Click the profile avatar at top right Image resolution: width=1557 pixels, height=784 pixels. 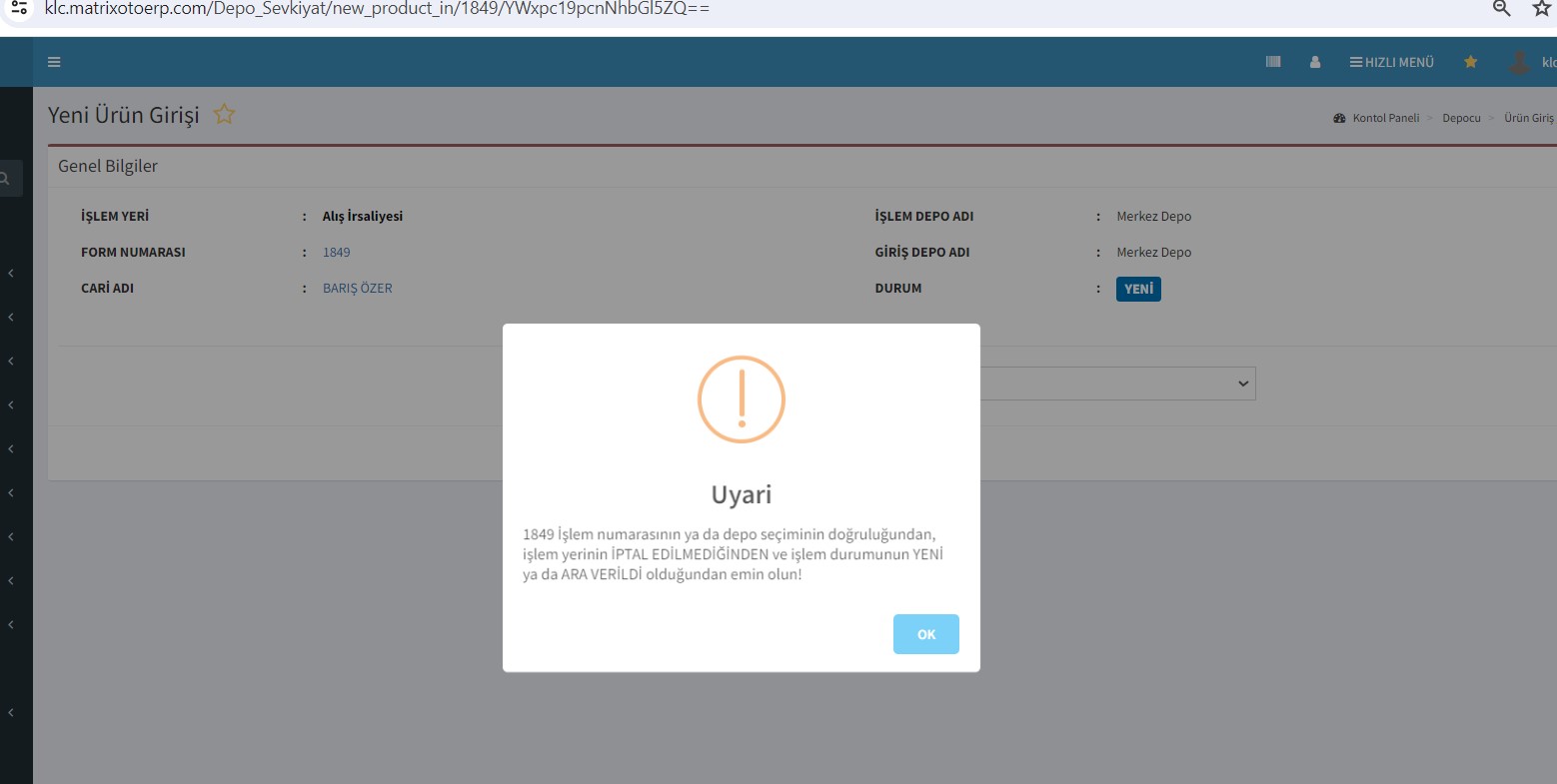pyautogui.click(x=1519, y=62)
